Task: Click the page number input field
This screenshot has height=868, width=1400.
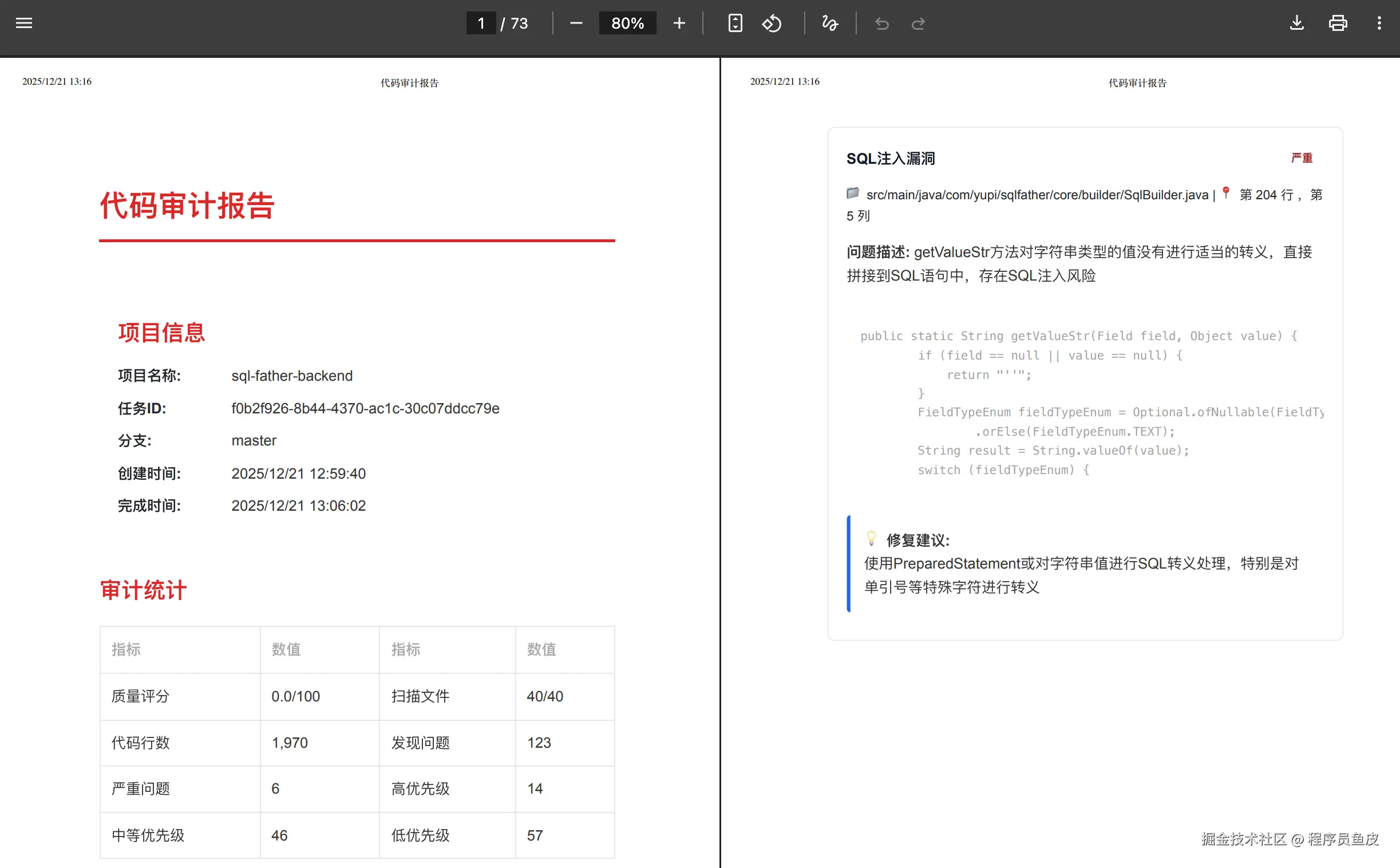Action: click(481, 23)
